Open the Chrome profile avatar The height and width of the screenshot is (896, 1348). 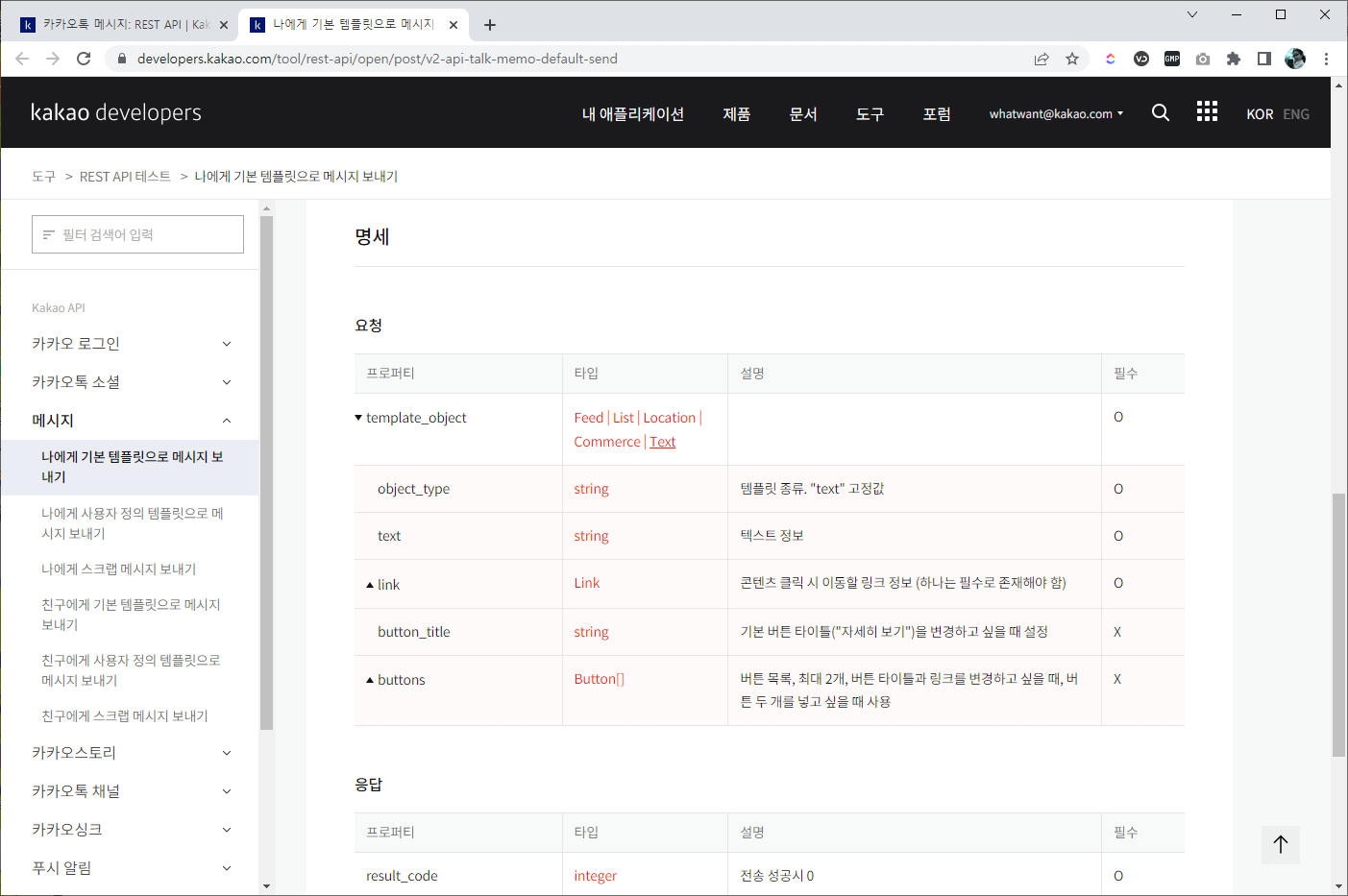(x=1295, y=59)
